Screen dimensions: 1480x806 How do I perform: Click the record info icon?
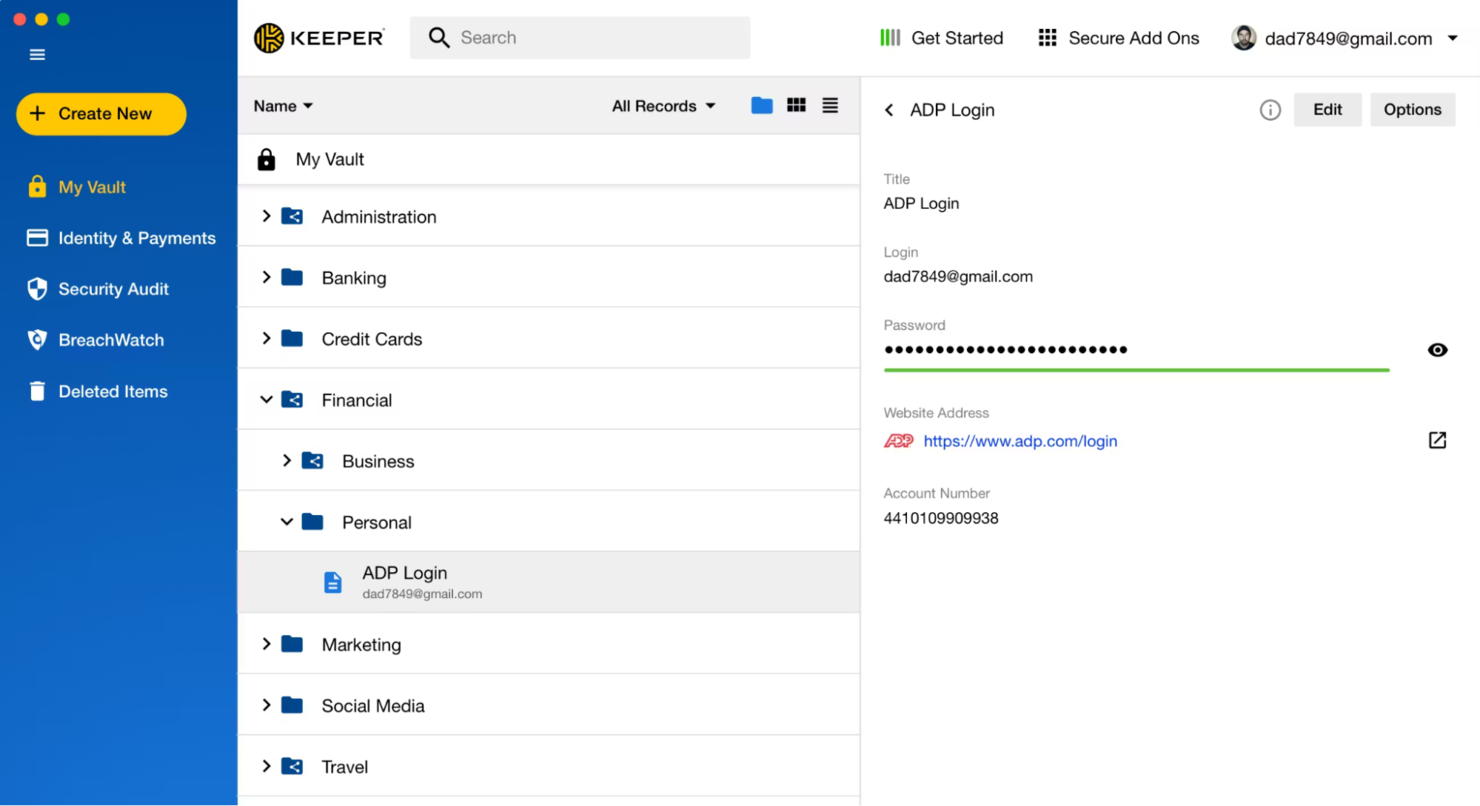click(x=1270, y=110)
